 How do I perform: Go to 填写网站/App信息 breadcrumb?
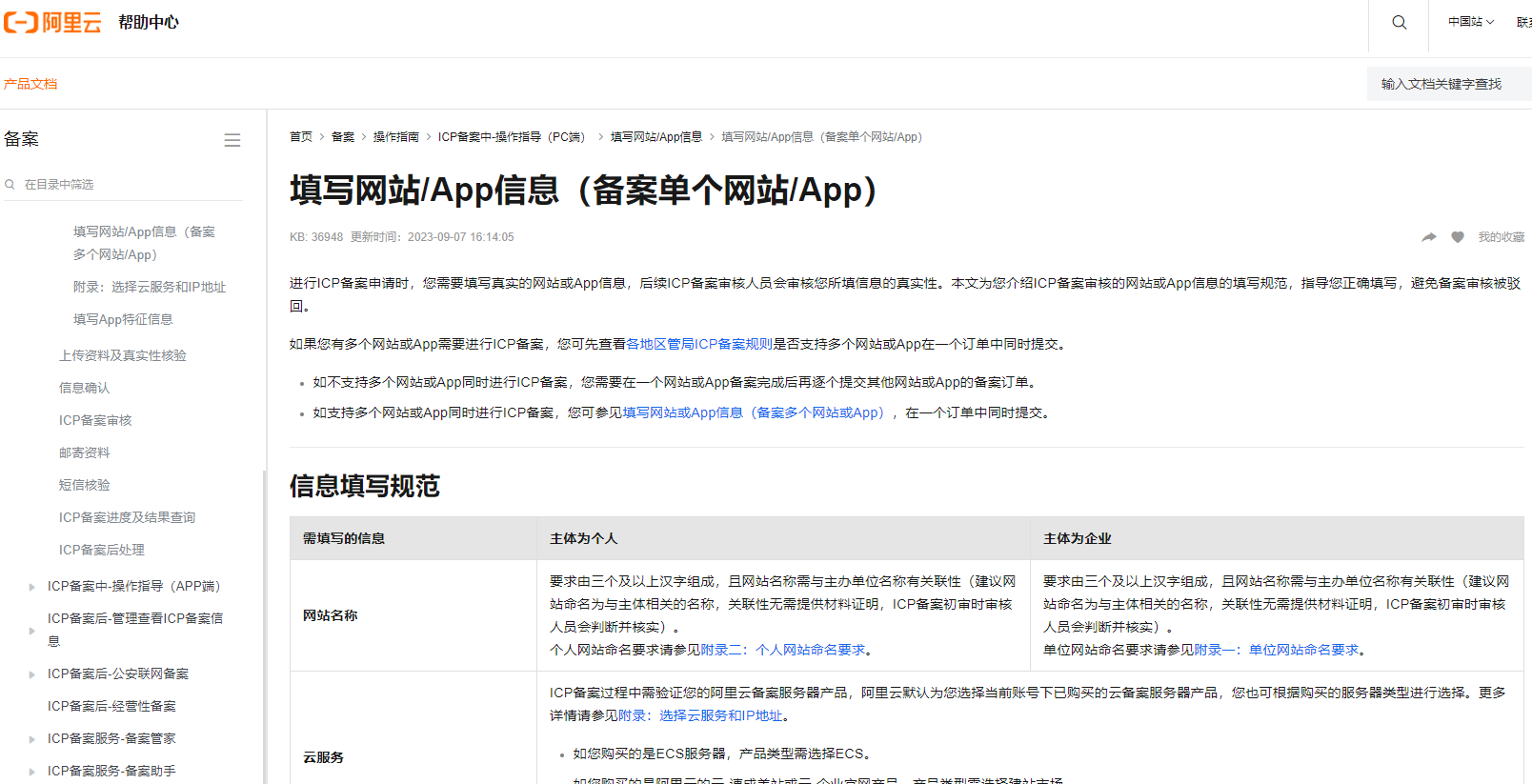click(656, 137)
